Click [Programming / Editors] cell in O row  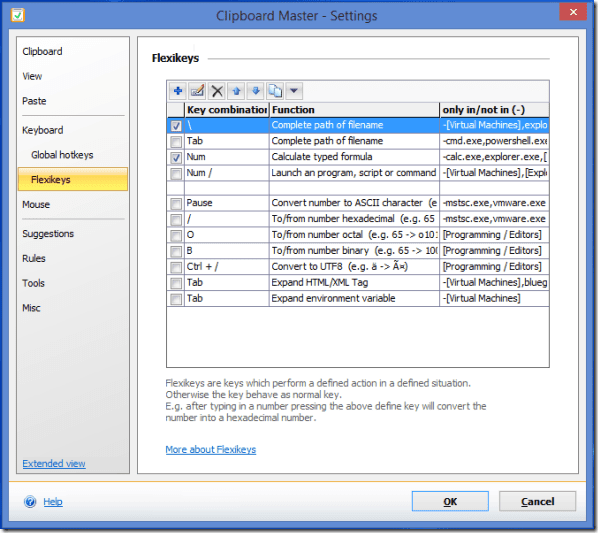tap(494, 235)
